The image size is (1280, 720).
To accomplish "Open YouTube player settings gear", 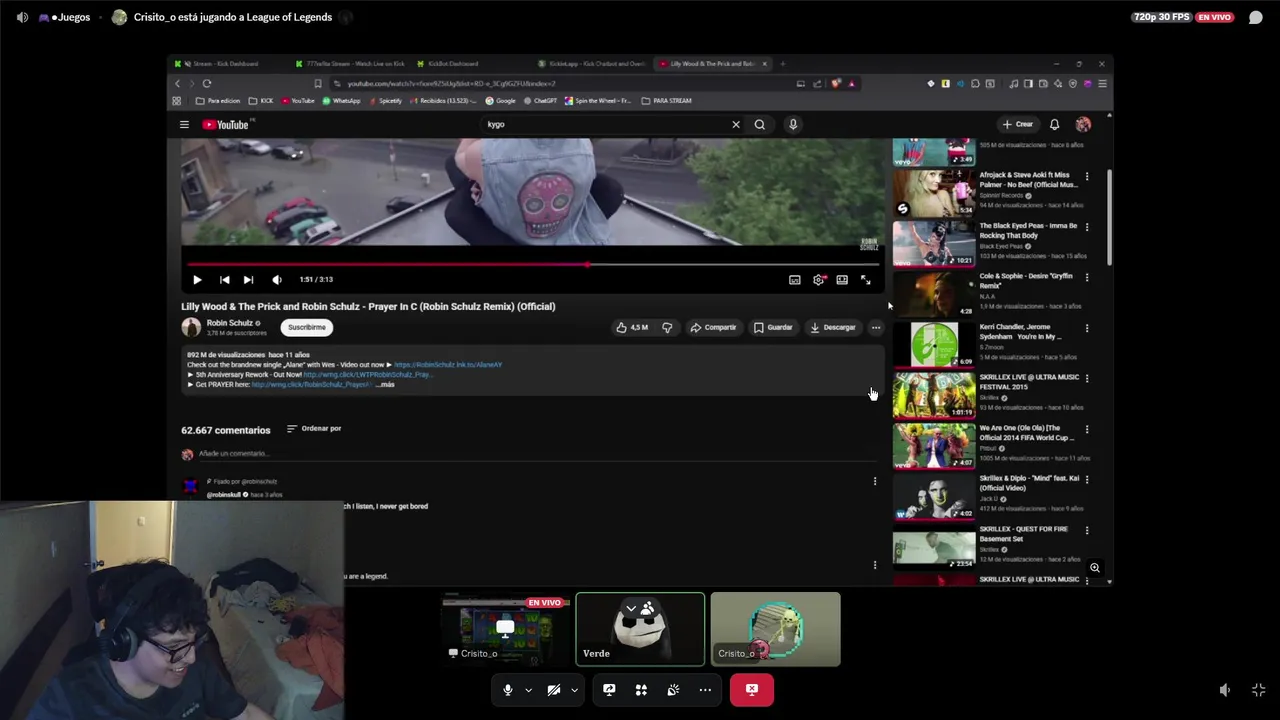I will (x=819, y=280).
